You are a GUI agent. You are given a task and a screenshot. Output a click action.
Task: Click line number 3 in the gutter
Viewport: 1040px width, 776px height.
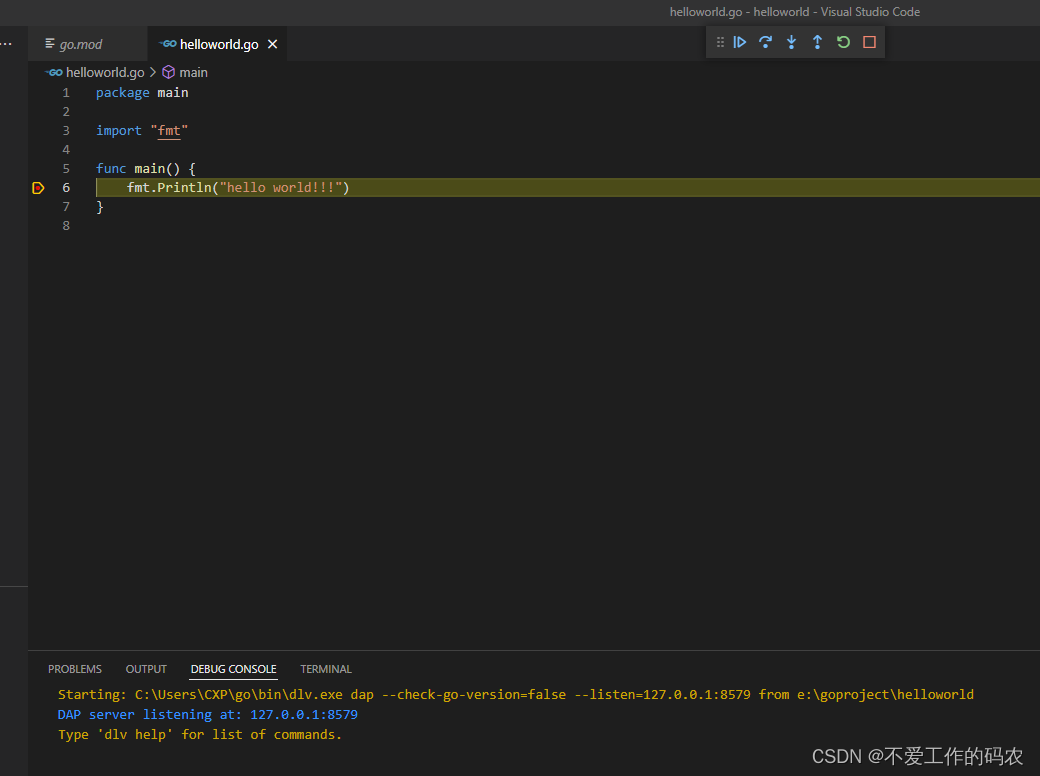[x=66, y=131]
